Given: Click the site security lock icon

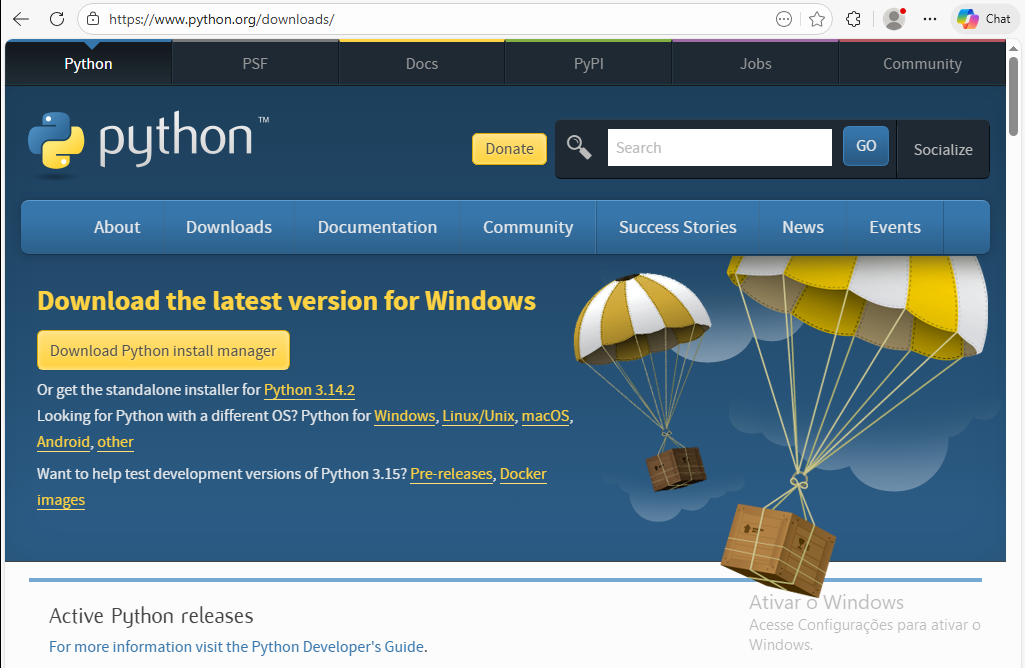Looking at the screenshot, I should 94,18.
